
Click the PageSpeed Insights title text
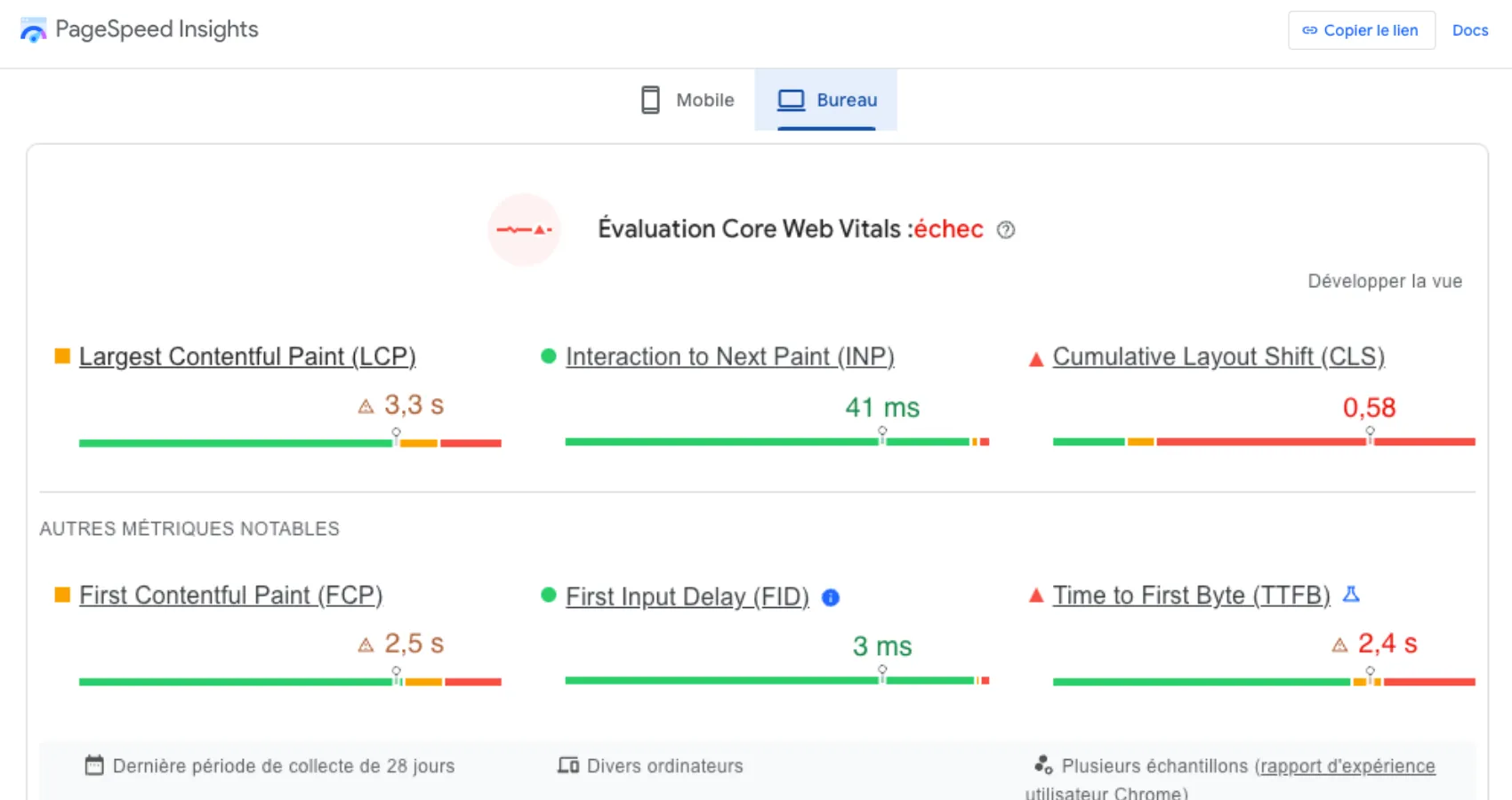pos(157,29)
